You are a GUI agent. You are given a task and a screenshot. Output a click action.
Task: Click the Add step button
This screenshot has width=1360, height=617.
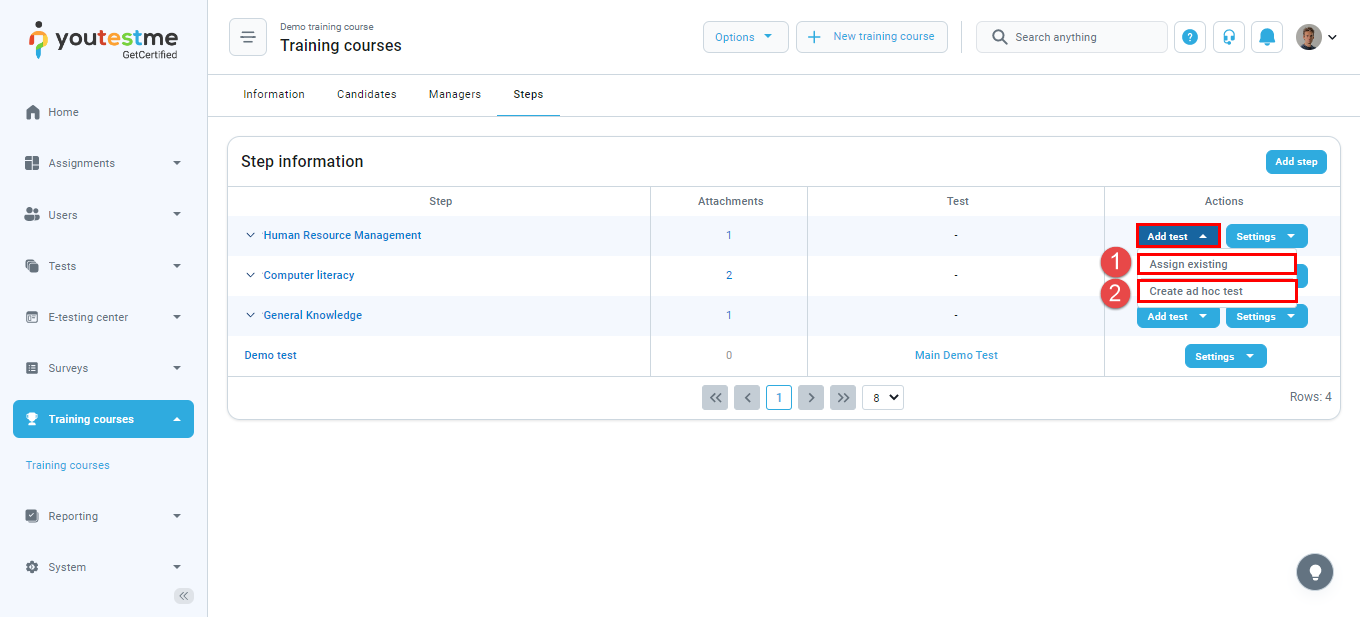tap(1295, 162)
